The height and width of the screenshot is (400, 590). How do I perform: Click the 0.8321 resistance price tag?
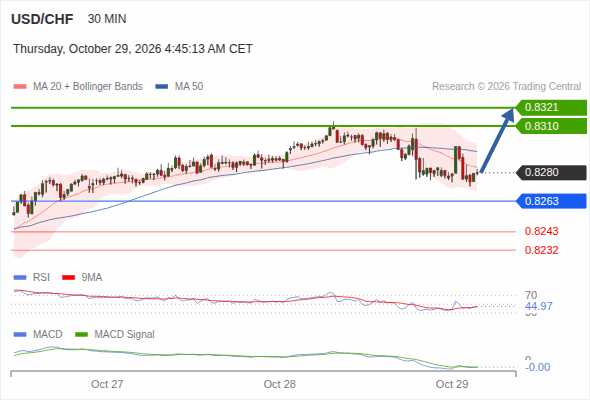(551, 108)
